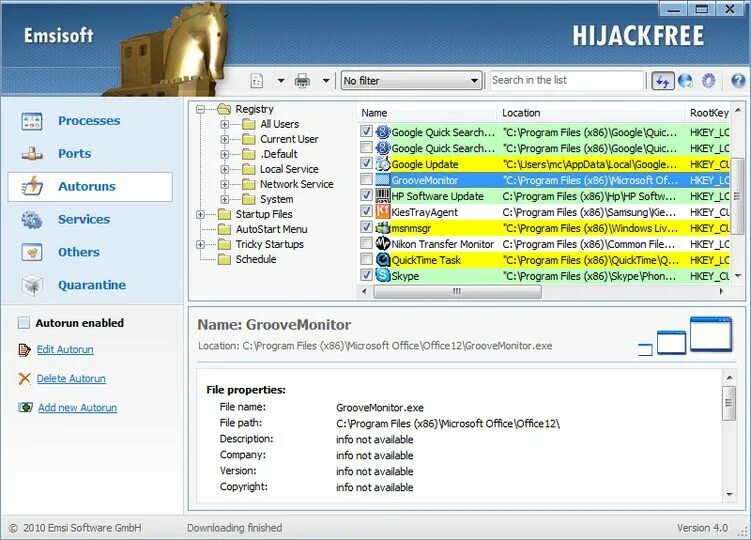Sort by the Name column header
Viewport: 751px width, 540px height.
click(428, 113)
